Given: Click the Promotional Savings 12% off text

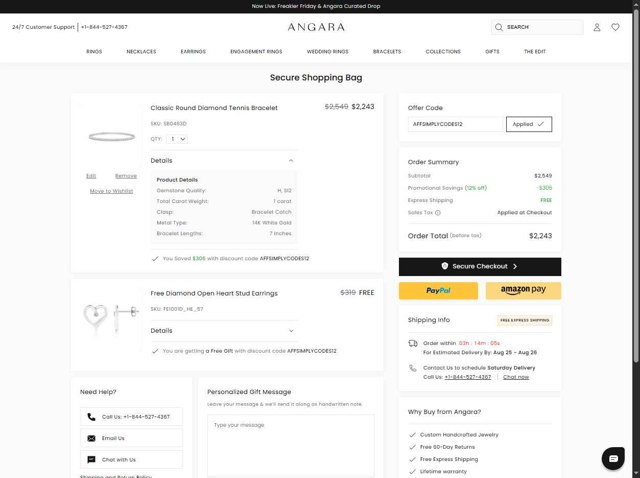Looking at the screenshot, I should [447, 188].
